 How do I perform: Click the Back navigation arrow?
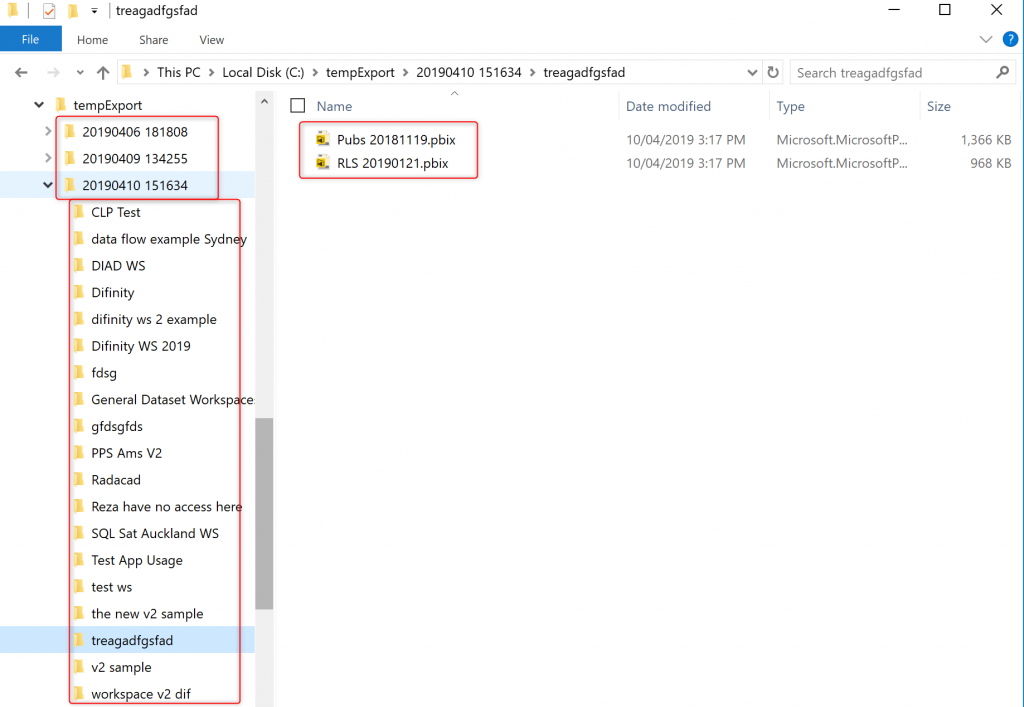click(x=22, y=73)
